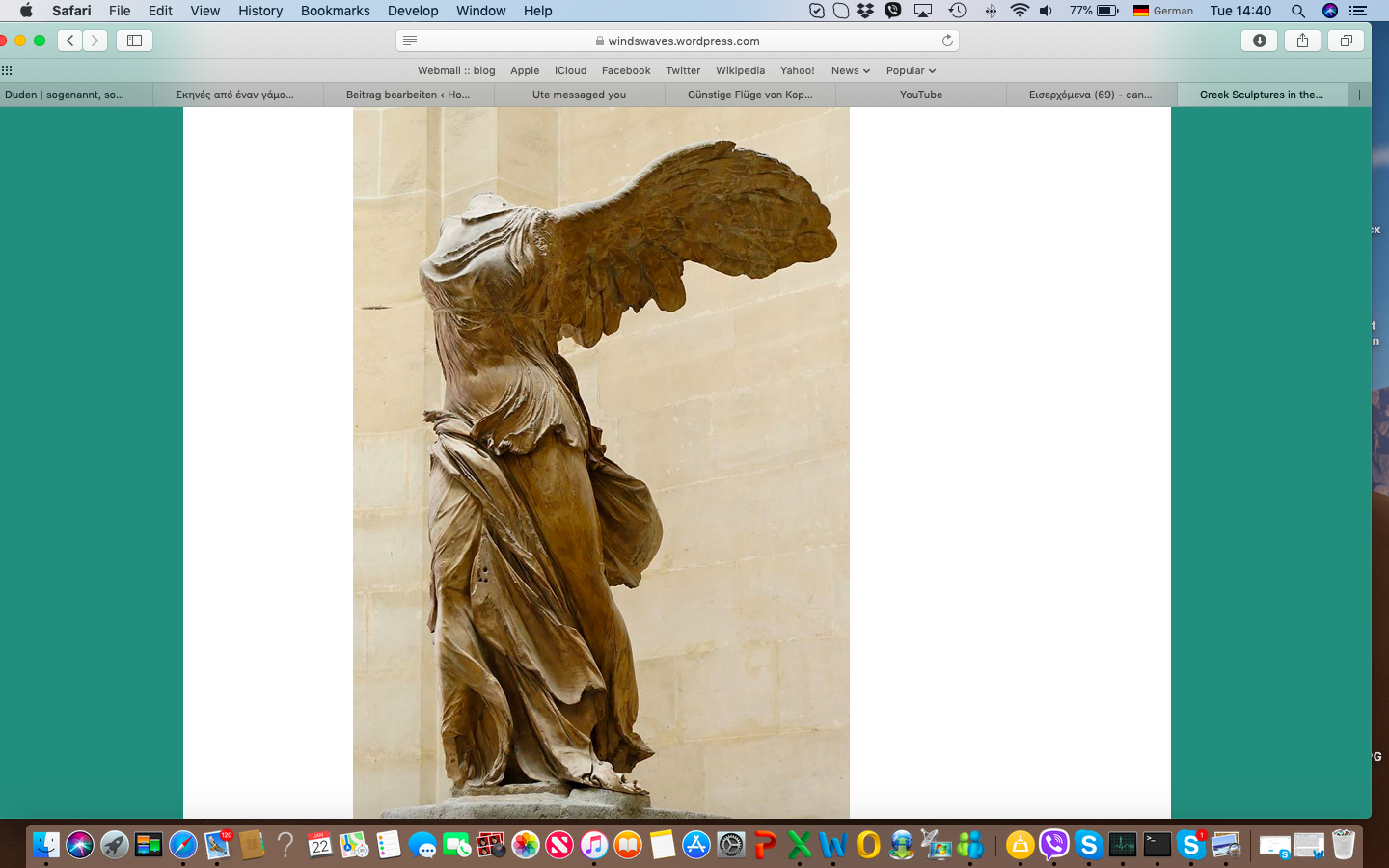Open the AirPlay display menu icon
The width and height of the screenshot is (1389, 868).
(923, 11)
